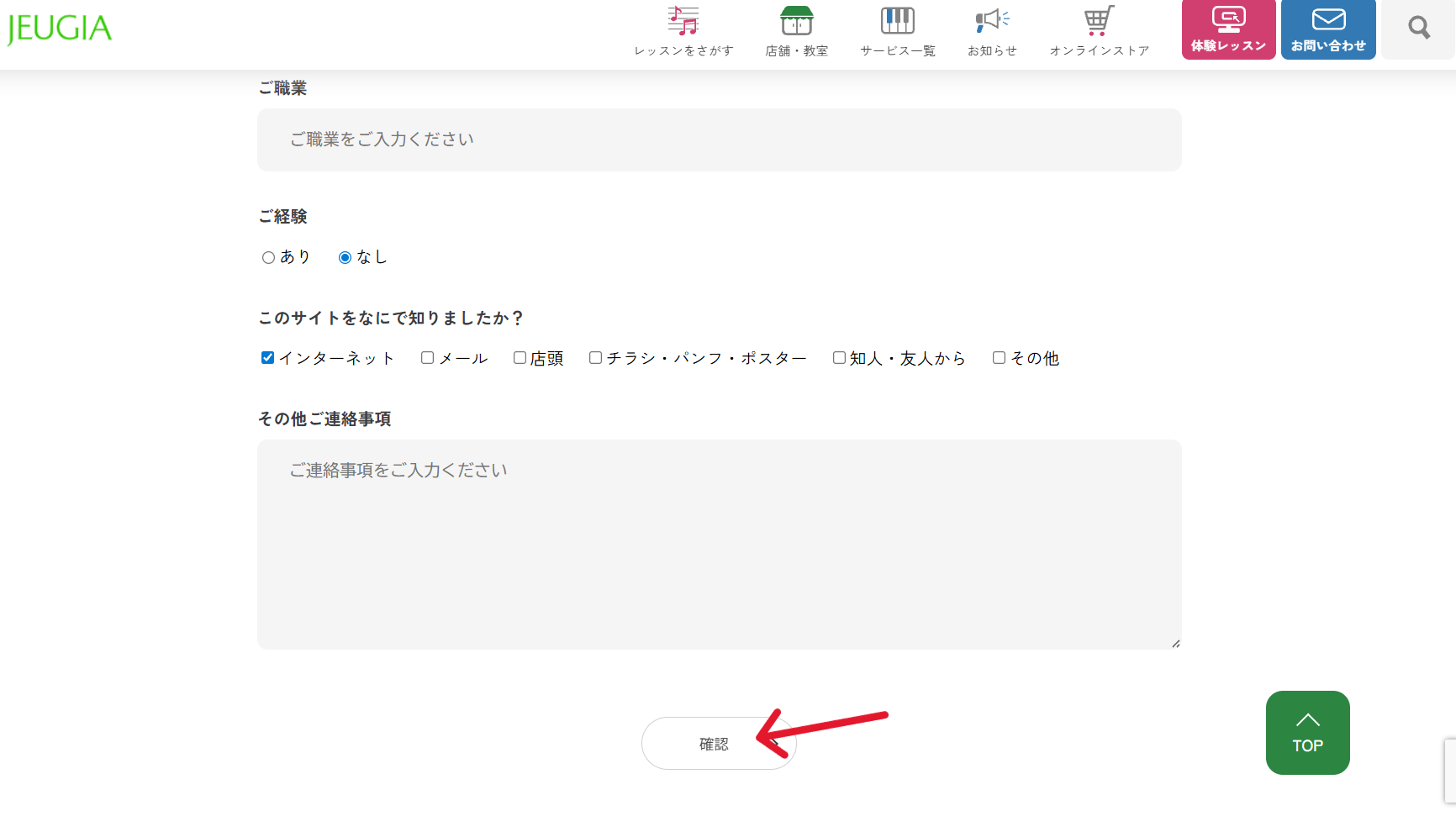1456x816 pixels.
Task: Open オンラインストア shopping cart menu
Action: pyautogui.click(x=1099, y=31)
